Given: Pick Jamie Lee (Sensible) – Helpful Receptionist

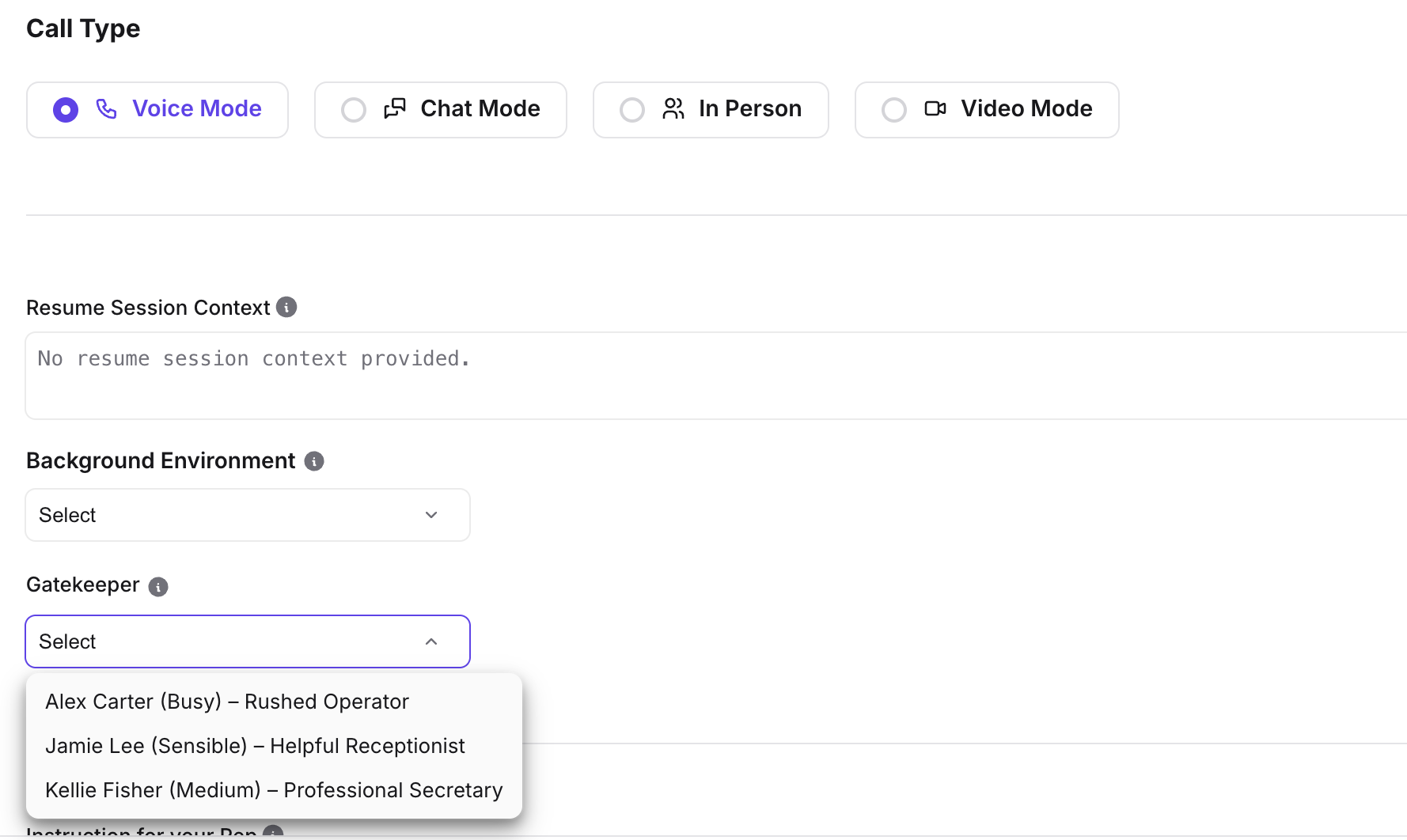Looking at the screenshot, I should 255,746.
